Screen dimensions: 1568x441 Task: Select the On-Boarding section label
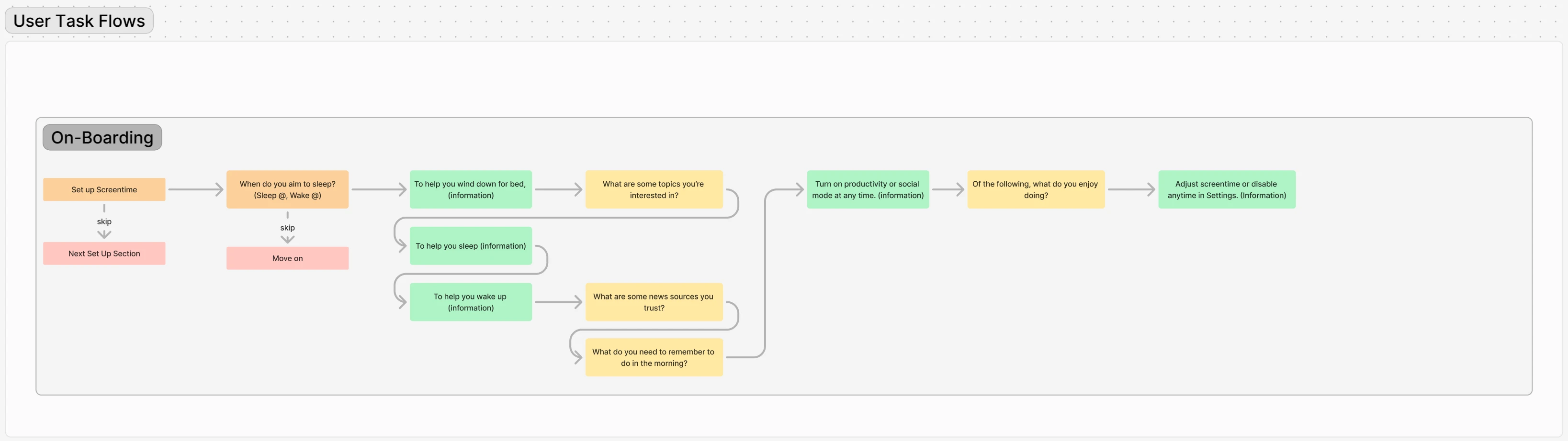point(102,137)
